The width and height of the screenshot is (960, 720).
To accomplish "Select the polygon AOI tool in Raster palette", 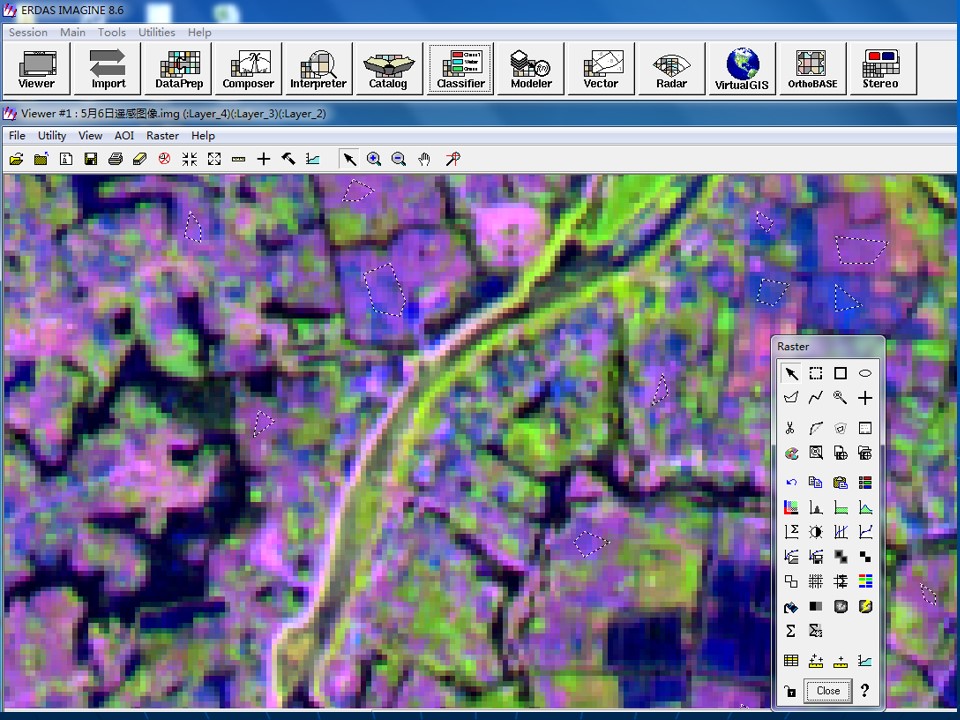I will [791, 398].
